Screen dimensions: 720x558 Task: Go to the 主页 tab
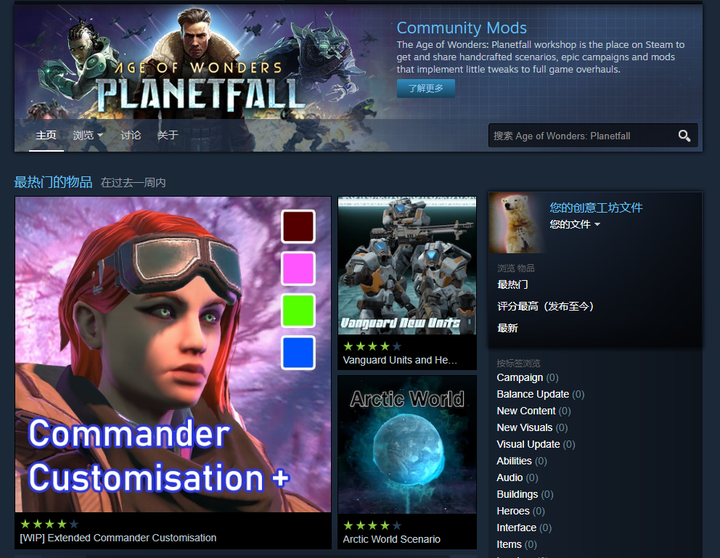[46, 135]
